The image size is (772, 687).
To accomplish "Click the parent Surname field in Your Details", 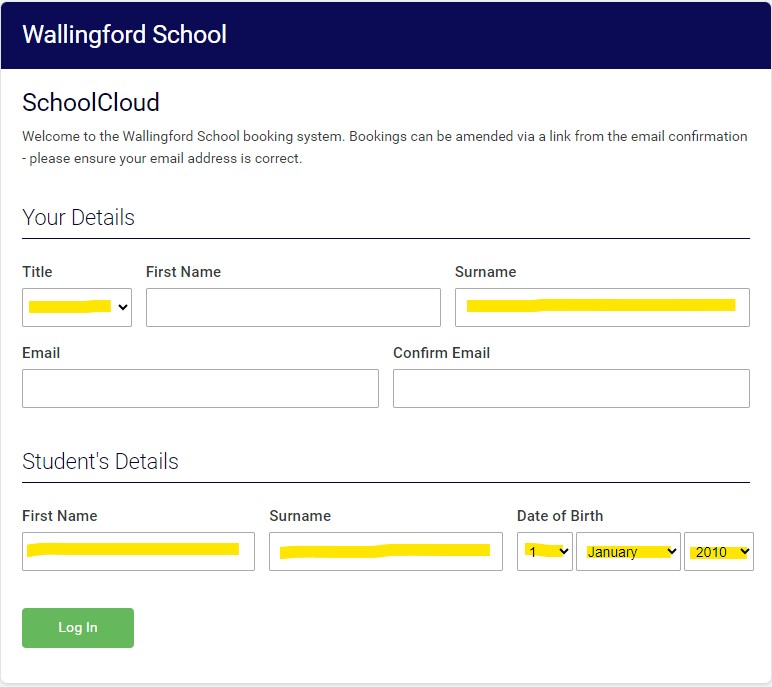I will click(602, 307).
